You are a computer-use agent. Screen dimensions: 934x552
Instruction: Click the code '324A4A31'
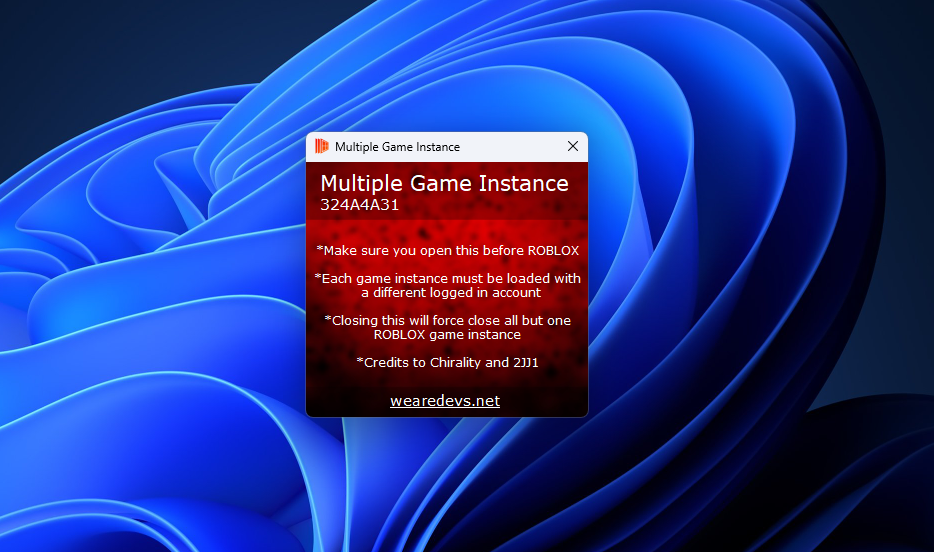(x=359, y=205)
